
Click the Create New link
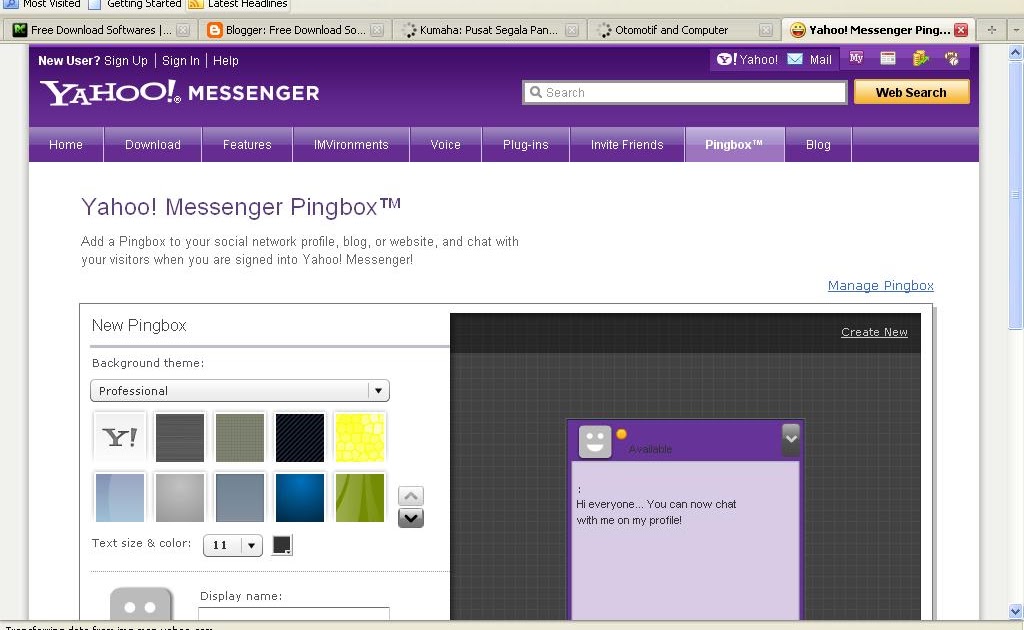click(874, 332)
